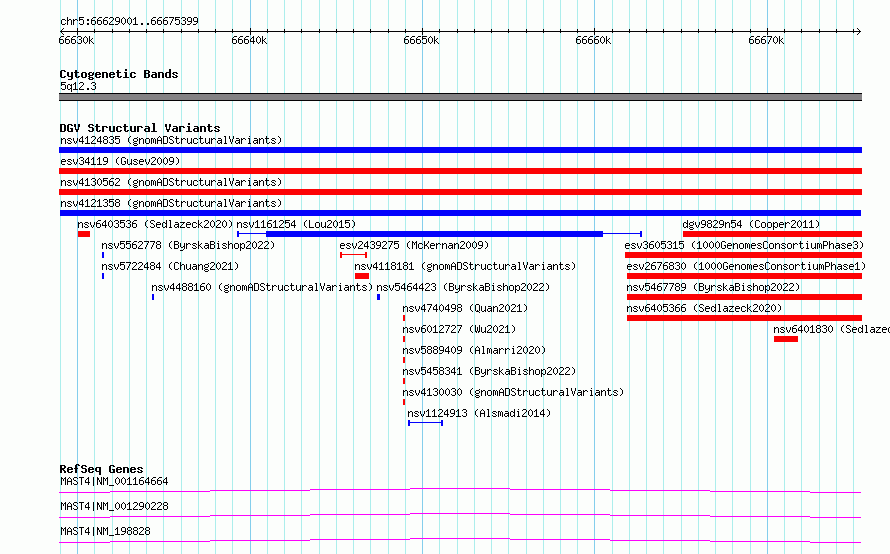Select the esv34119 (Gusev2009) label
Viewport: 890px width, 554px height.
(x=120, y=161)
